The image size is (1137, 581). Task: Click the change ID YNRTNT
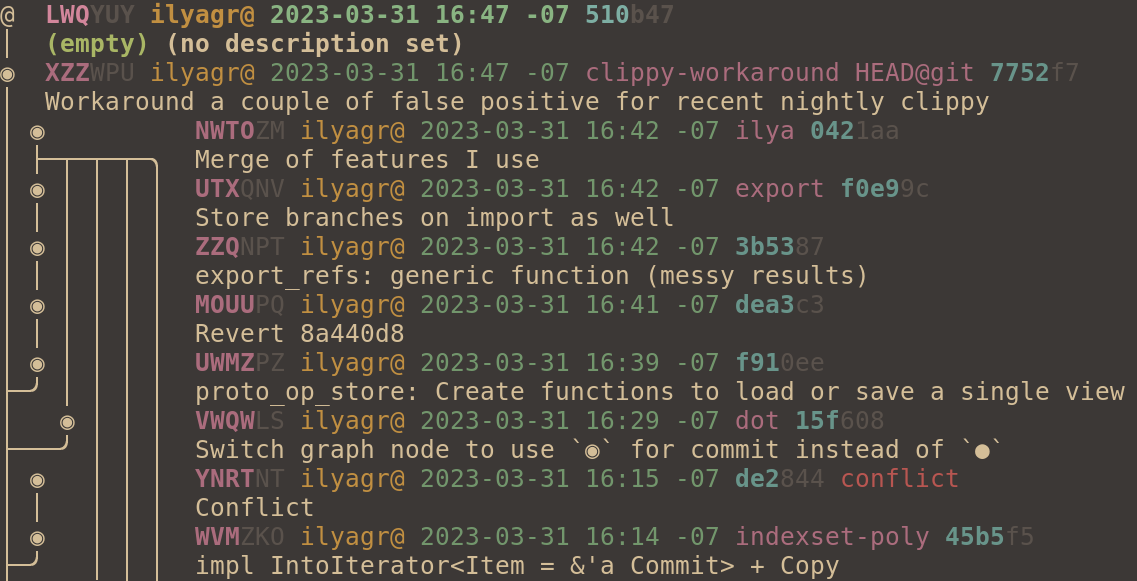[x=240, y=479]
